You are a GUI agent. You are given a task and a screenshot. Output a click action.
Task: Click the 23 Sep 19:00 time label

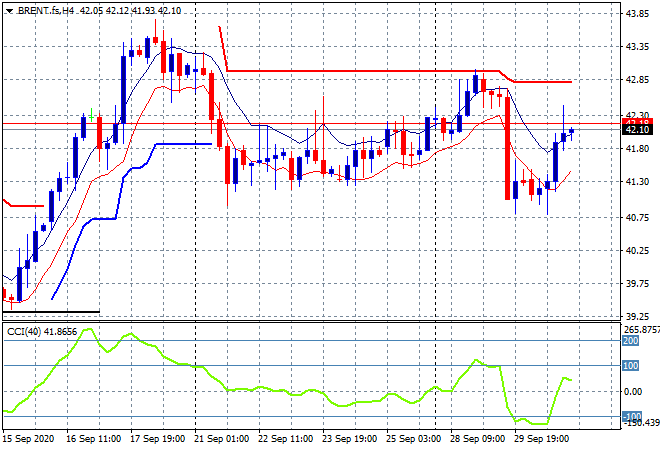click(x=349, y=439)
